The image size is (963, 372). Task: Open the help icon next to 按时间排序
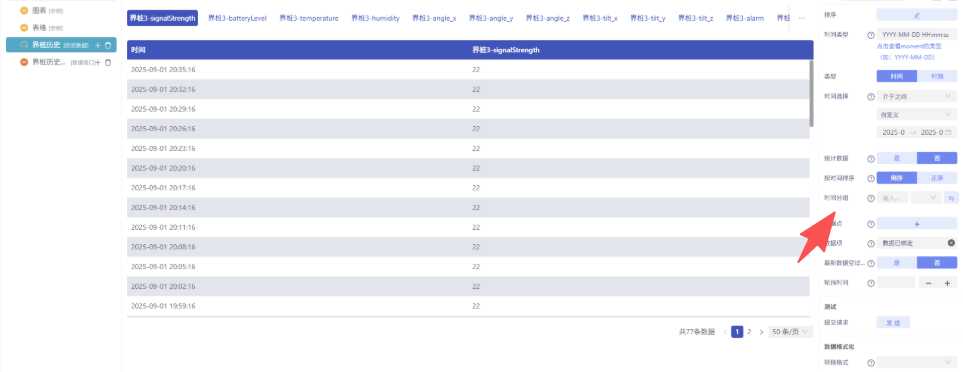coord(871,178)
